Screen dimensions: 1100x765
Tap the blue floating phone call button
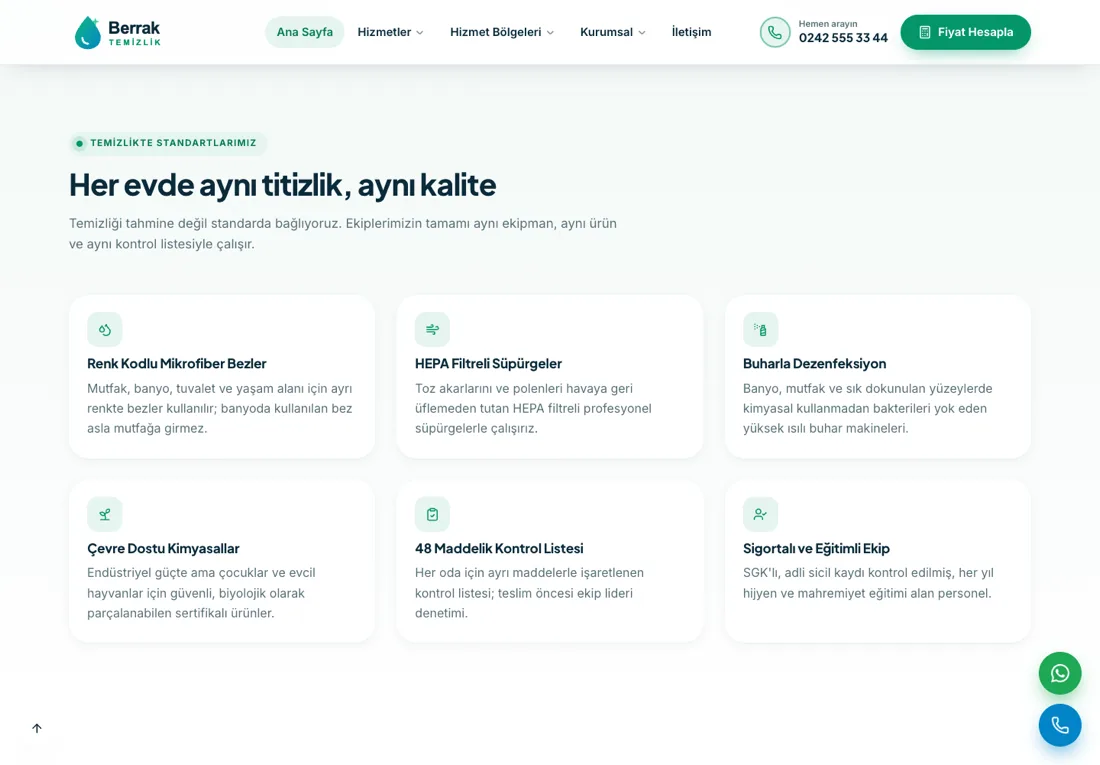(x=1059, y=725)
